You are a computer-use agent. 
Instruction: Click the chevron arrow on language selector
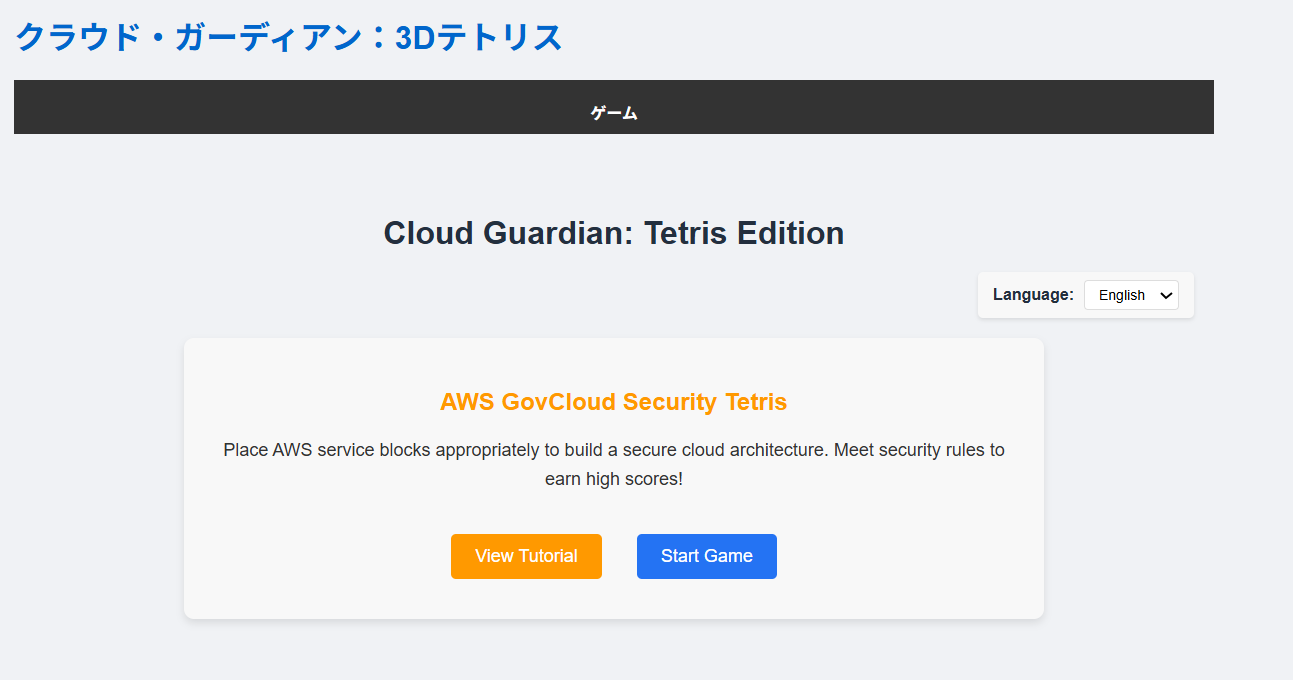click(1166, 295)
